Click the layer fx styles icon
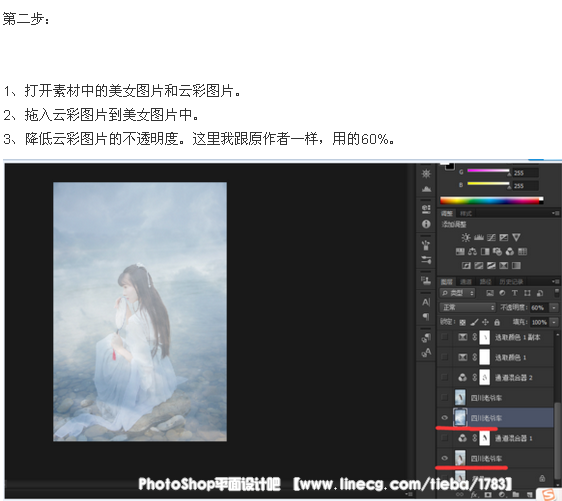Viewport: 562px width, 501px height. click(475, 495)
